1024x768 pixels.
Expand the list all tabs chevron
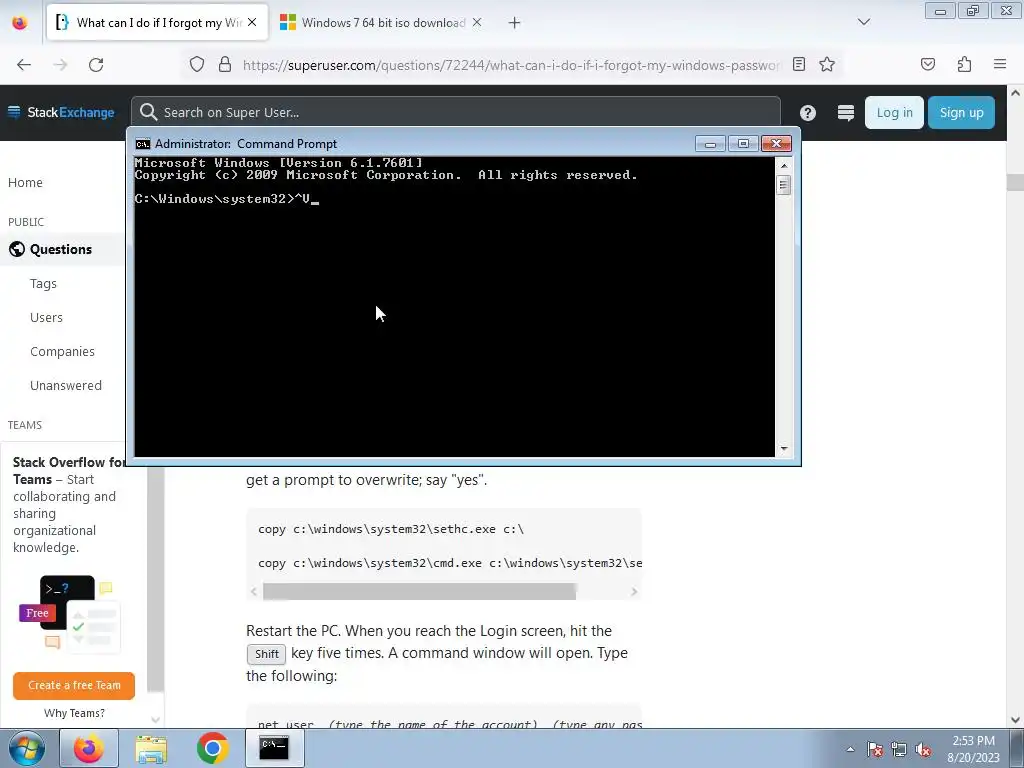point(864,22)
